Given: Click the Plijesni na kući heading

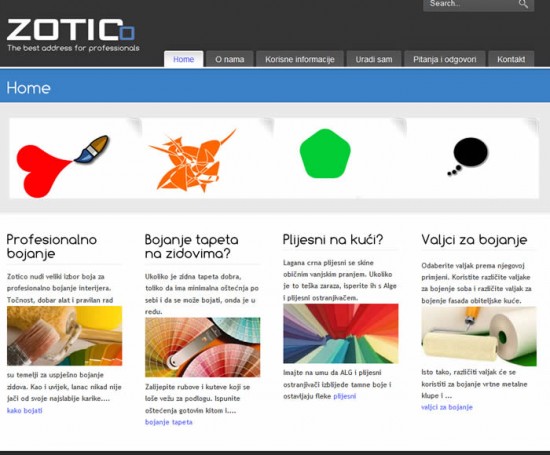Looking at the screenshot, I should coord(333,240).
